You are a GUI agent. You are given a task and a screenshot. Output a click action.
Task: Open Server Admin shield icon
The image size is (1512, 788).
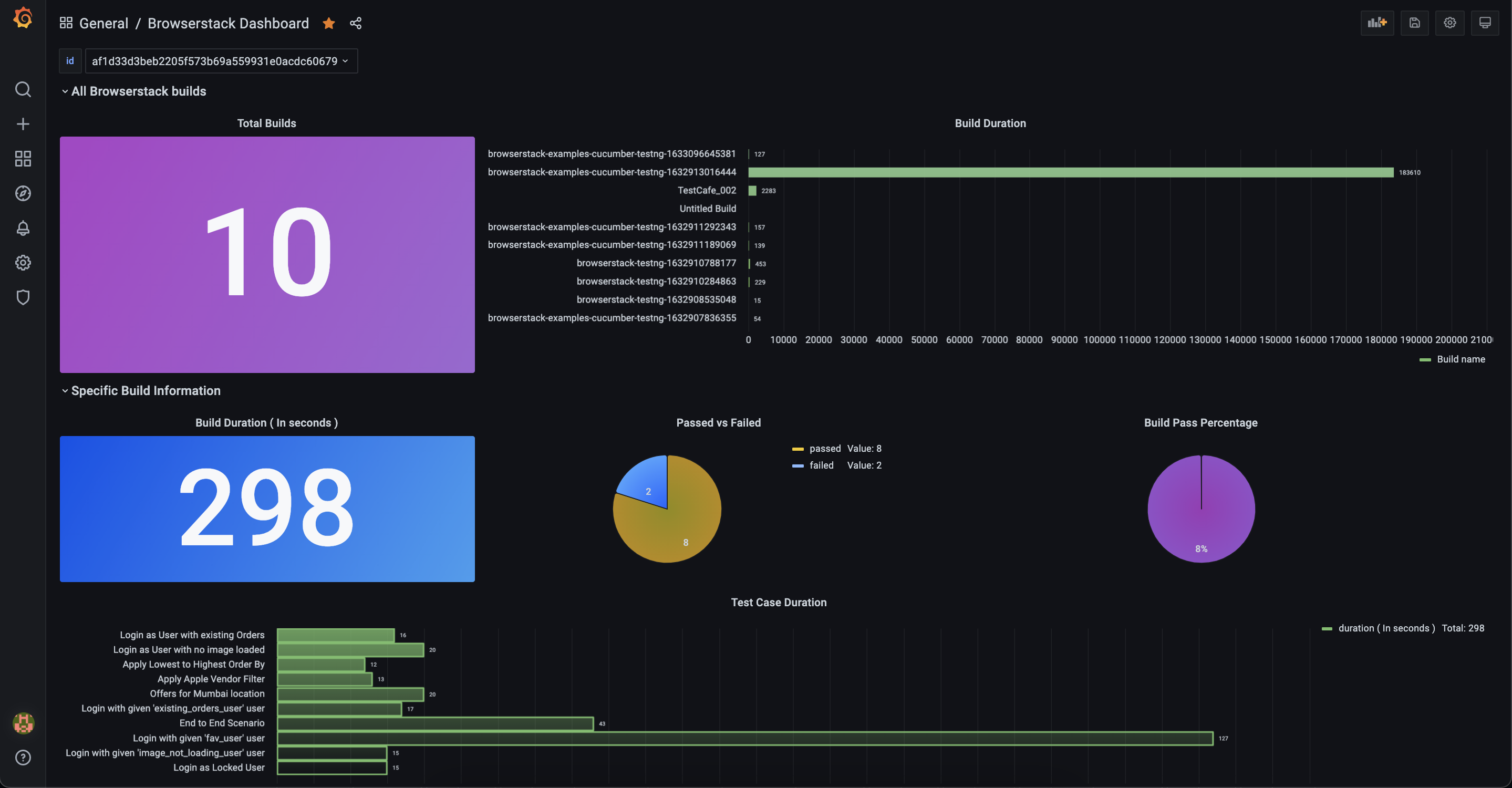tap(23, 297)
